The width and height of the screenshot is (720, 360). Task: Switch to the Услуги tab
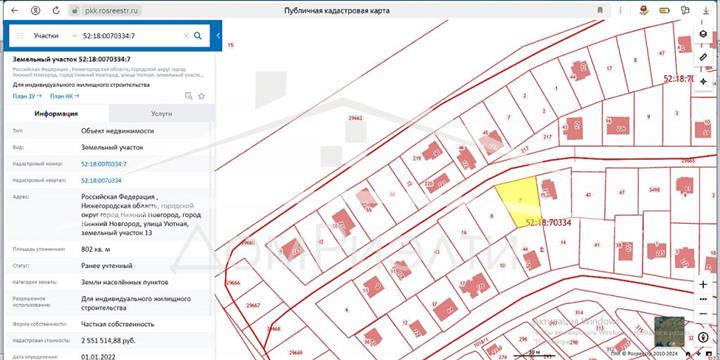click(x=162, y=113)
